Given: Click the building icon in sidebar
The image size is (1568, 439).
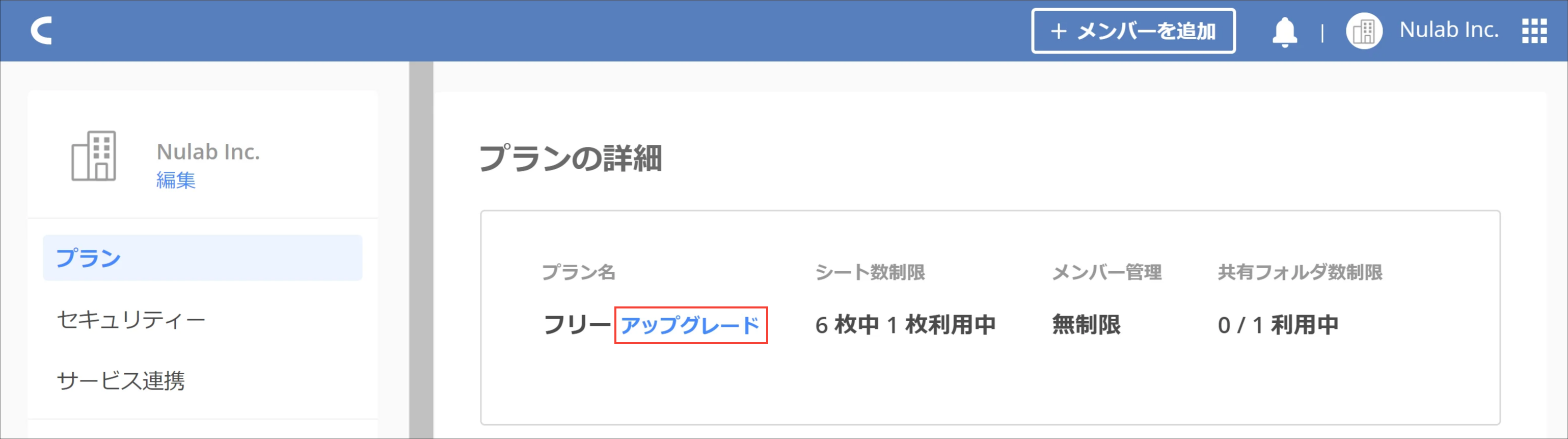Looking at the screenshot, I should (x=94, y=156).
